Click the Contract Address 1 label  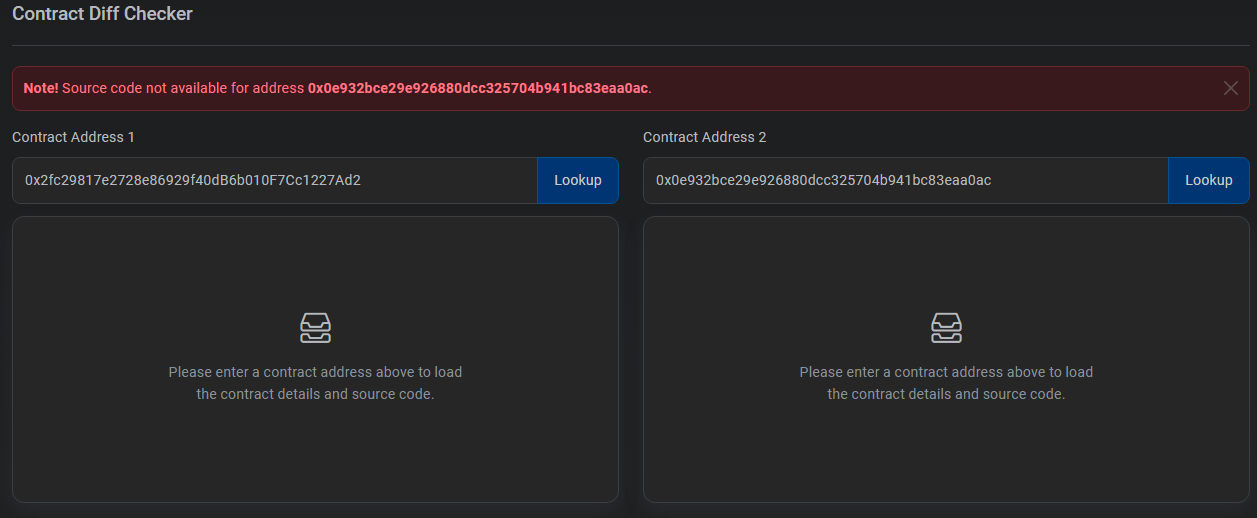[x=73, y=137]
